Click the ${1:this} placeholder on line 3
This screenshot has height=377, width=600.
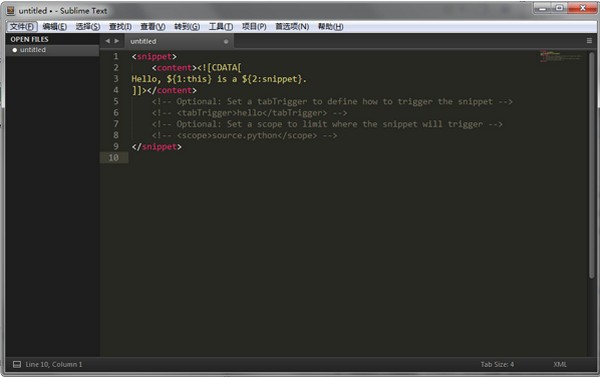[189, 79]
